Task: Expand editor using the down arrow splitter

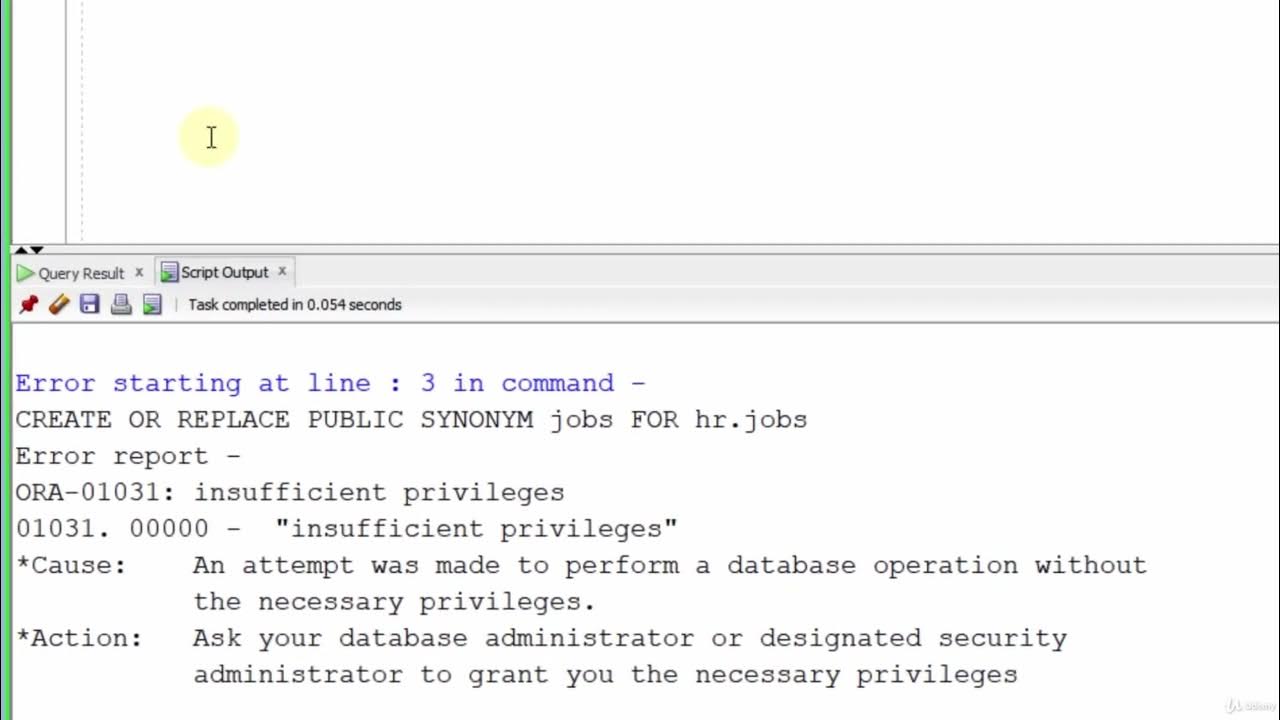Action: [37, 250]
